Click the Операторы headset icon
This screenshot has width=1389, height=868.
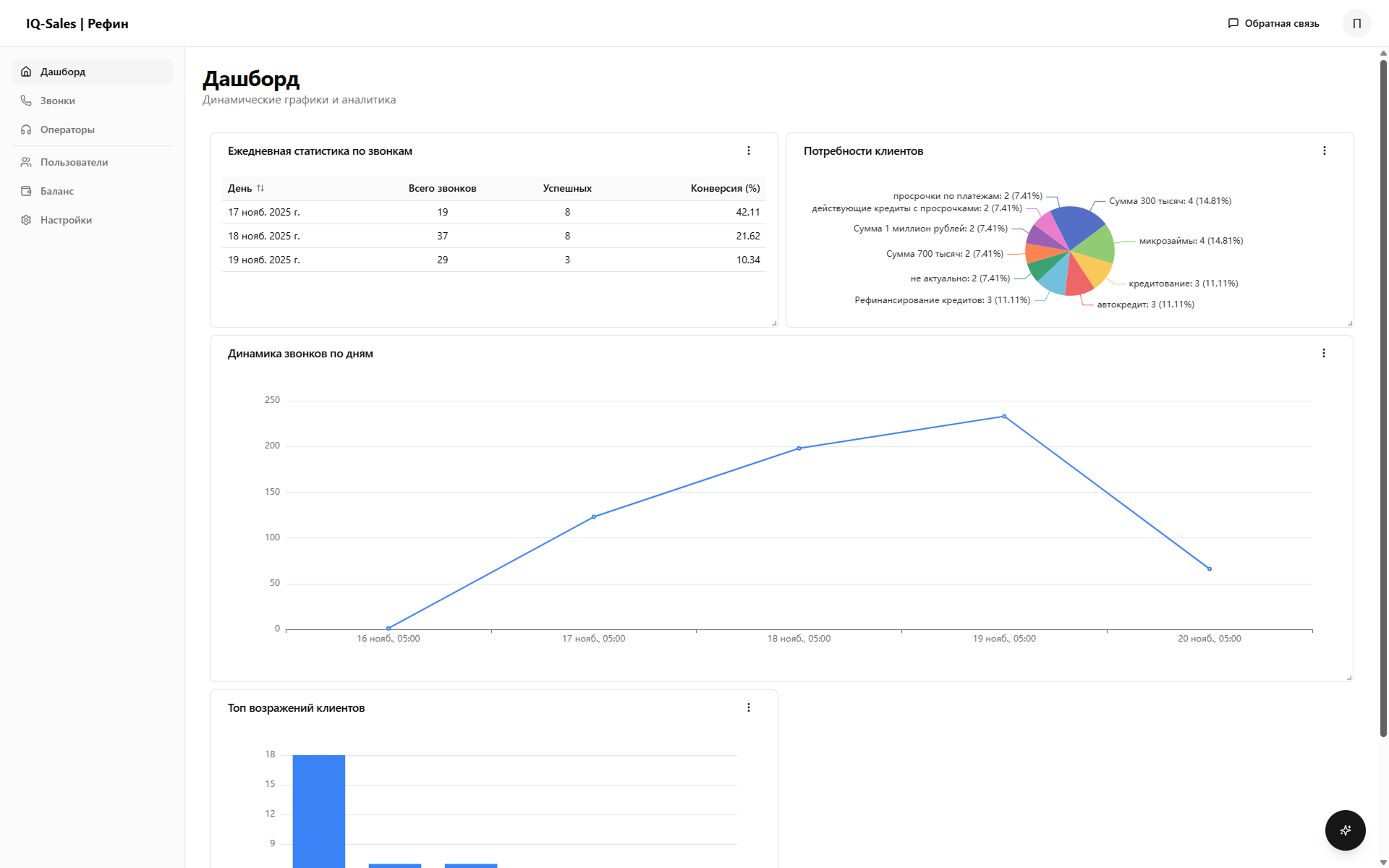click(x=26, y=129)
